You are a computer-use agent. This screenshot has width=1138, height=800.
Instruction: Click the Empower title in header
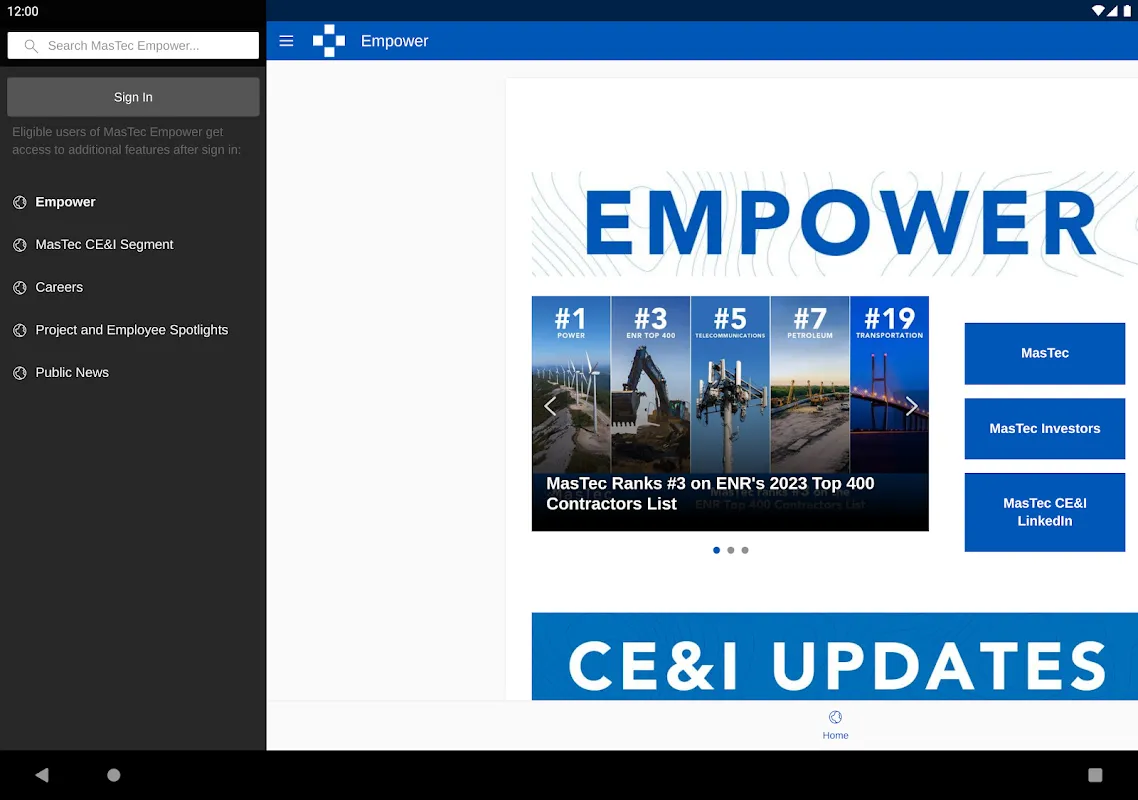[x=395, y=41]
